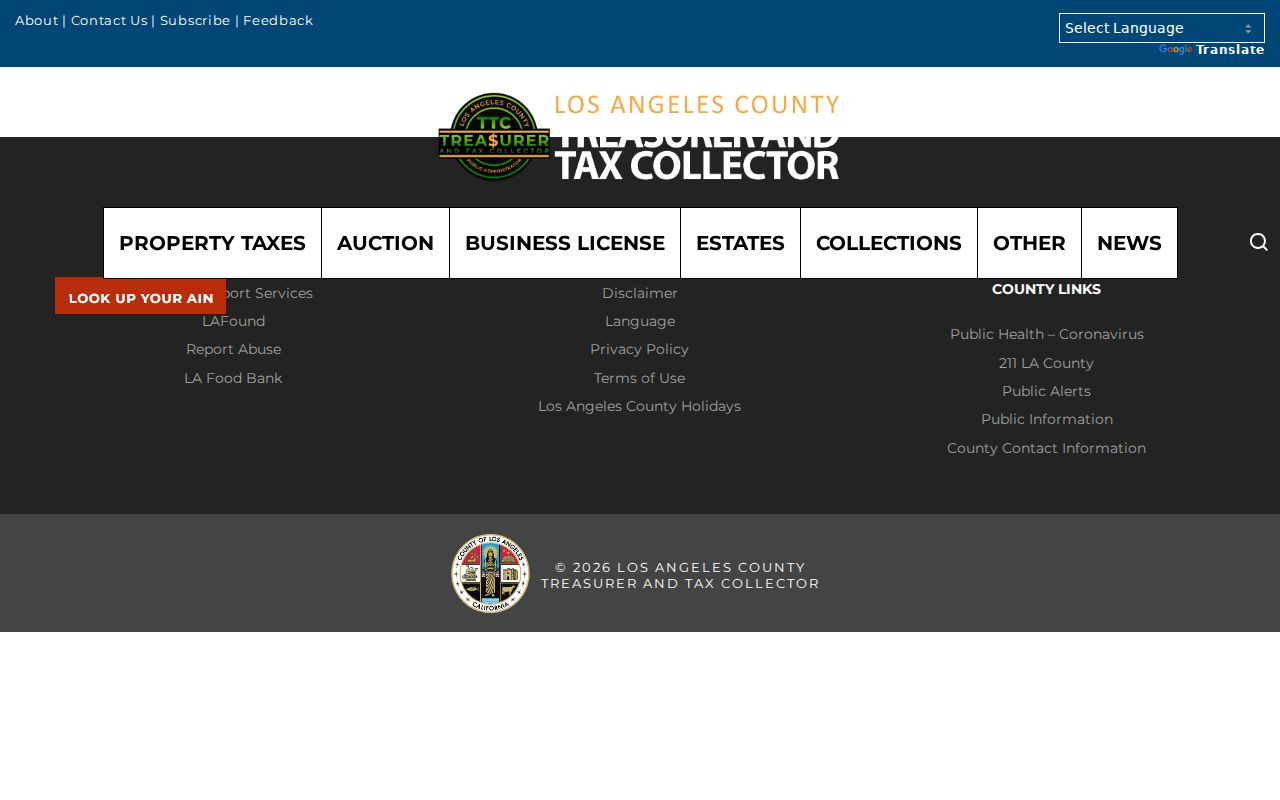Click the Look Up Your AIN button
The width and height of the screenshot is (1280, 800).
pos(140,296)
